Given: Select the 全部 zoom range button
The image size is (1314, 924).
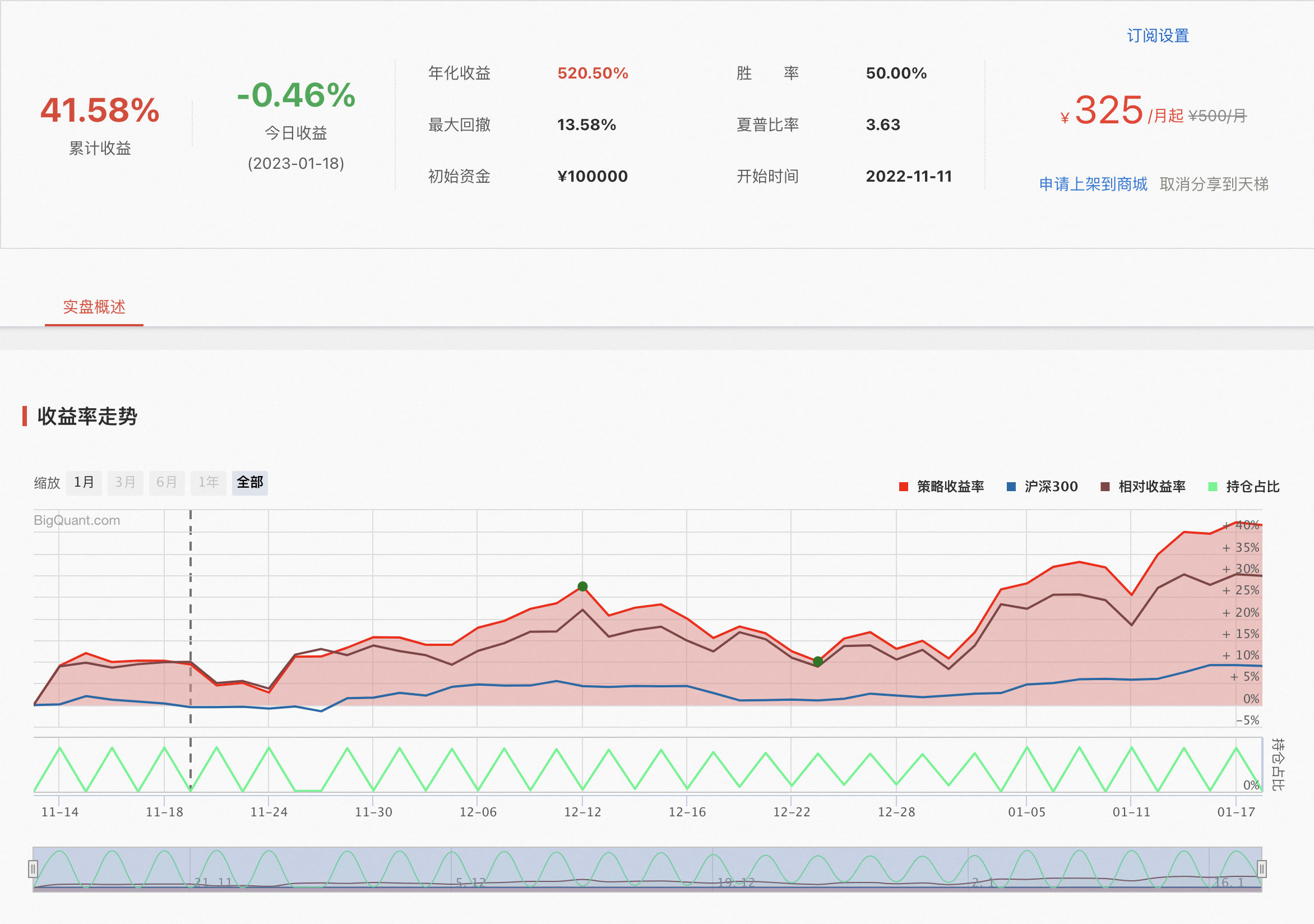Looking at the screenshot, I should pos(250,483).
